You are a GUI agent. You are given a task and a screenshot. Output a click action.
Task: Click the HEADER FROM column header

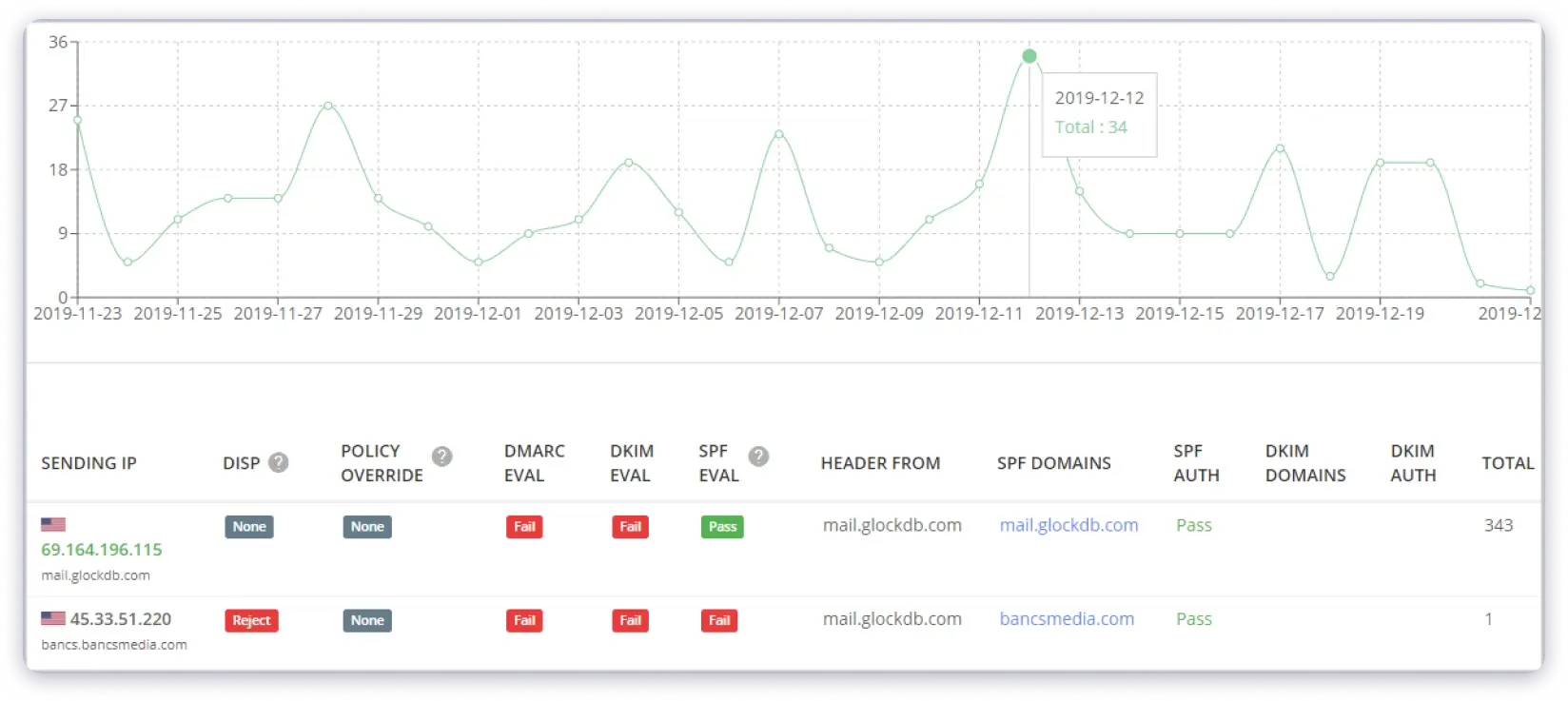pos(880,463)
